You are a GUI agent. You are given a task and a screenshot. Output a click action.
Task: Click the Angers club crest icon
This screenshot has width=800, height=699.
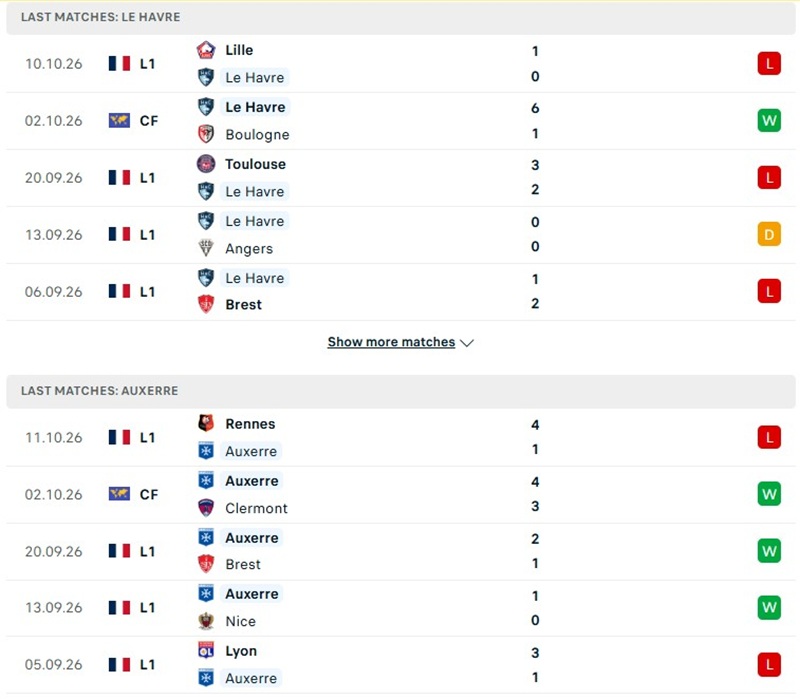[206, 248]
